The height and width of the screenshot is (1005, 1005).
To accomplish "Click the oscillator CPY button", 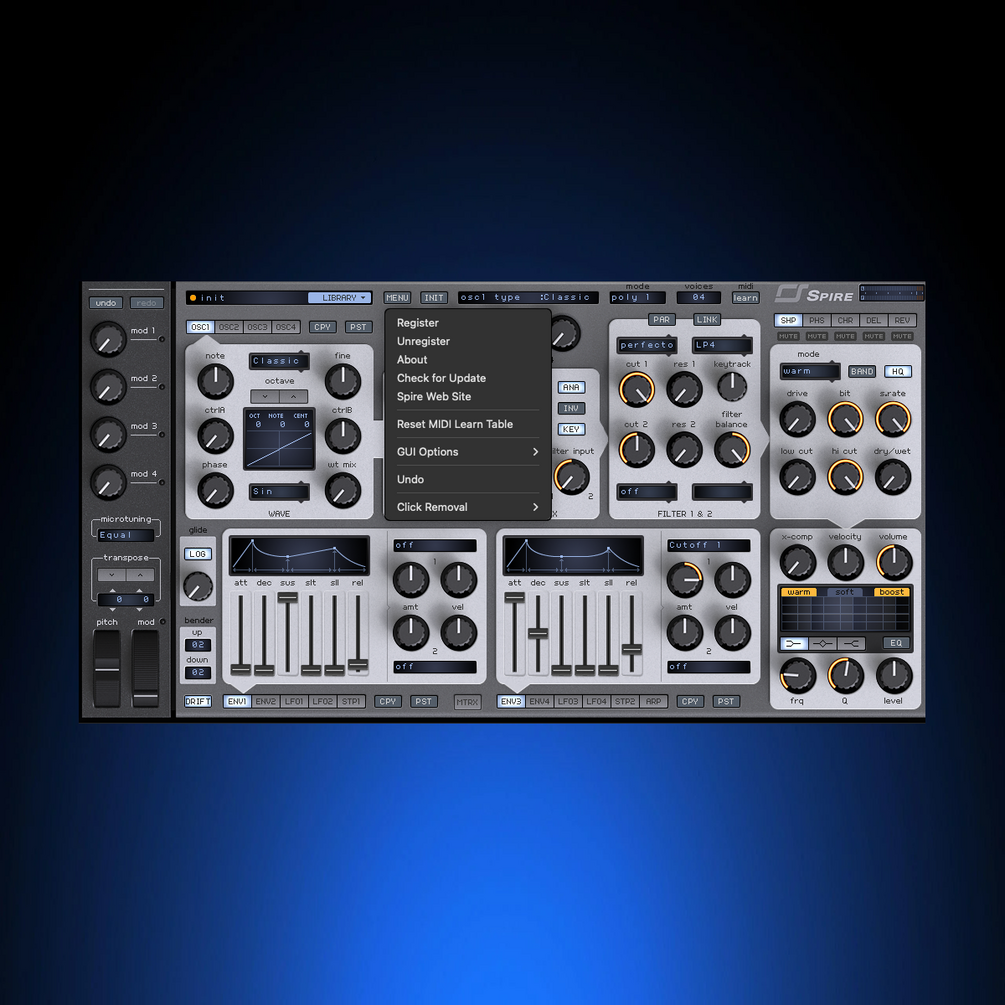I will coord(322,327).
